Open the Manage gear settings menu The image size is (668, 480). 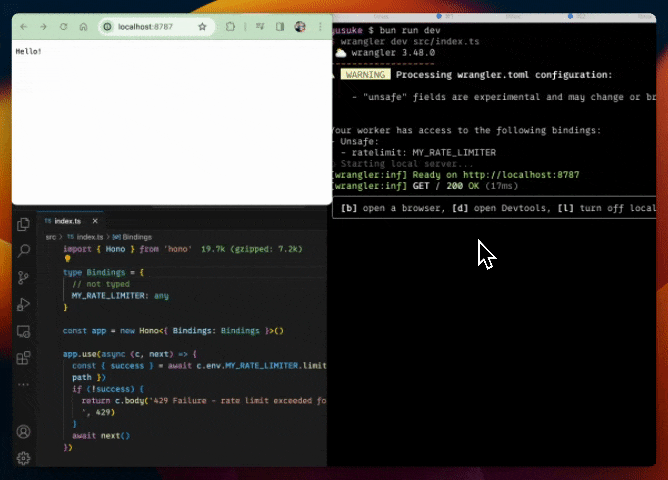click(x=23, y=457)
